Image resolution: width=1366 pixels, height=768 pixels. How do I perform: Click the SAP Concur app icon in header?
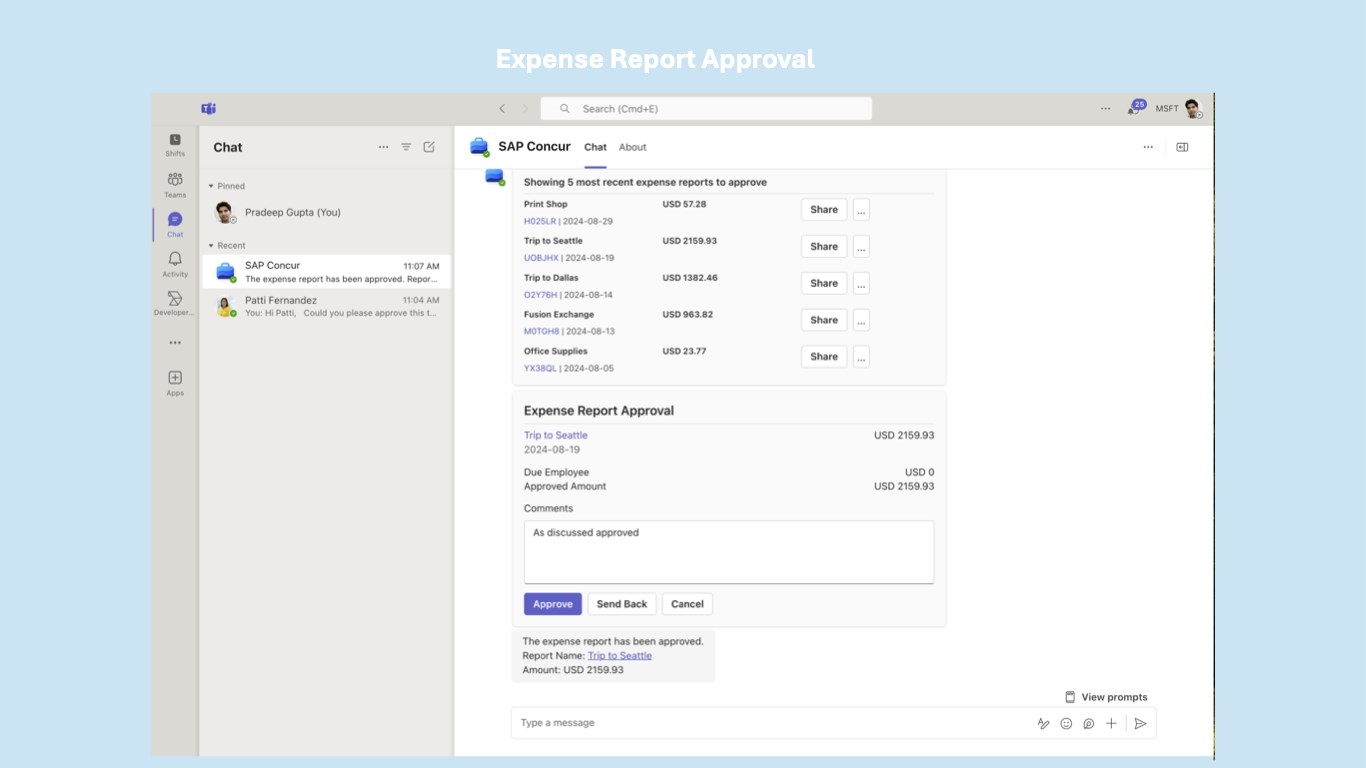[x=480, y=147]
